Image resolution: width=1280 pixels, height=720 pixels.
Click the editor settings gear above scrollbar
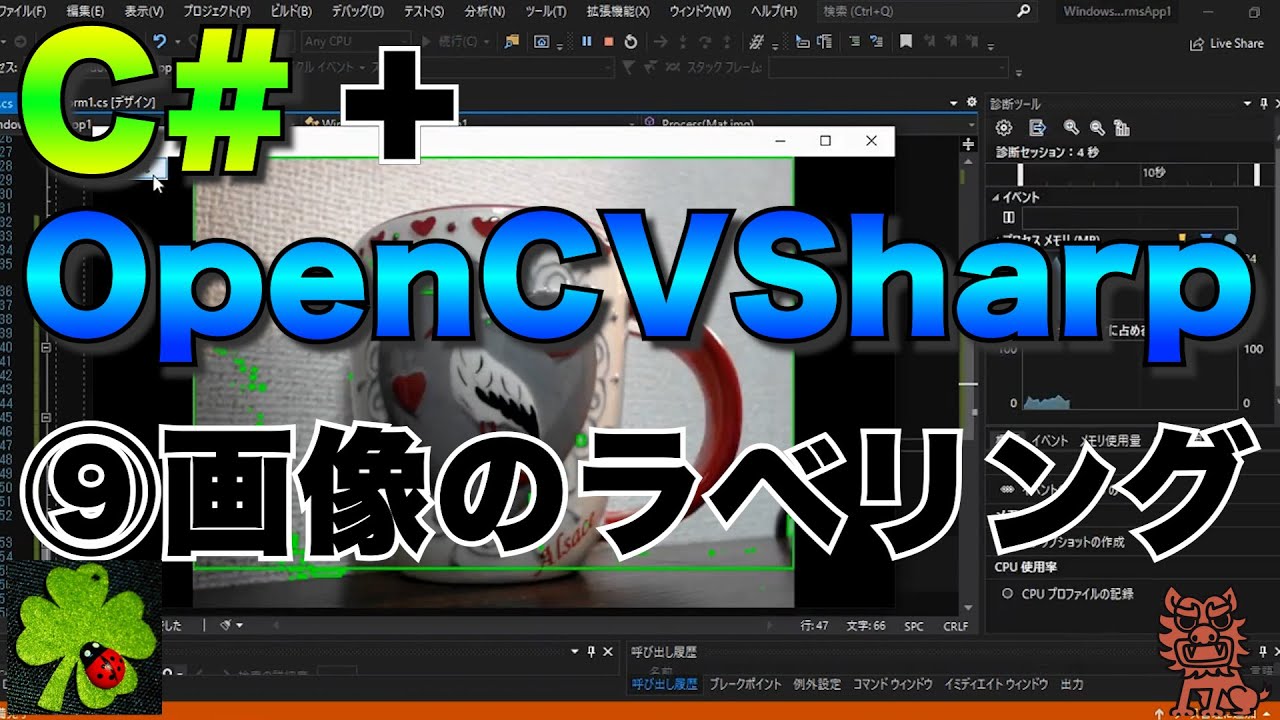click(x=971, y=103)
